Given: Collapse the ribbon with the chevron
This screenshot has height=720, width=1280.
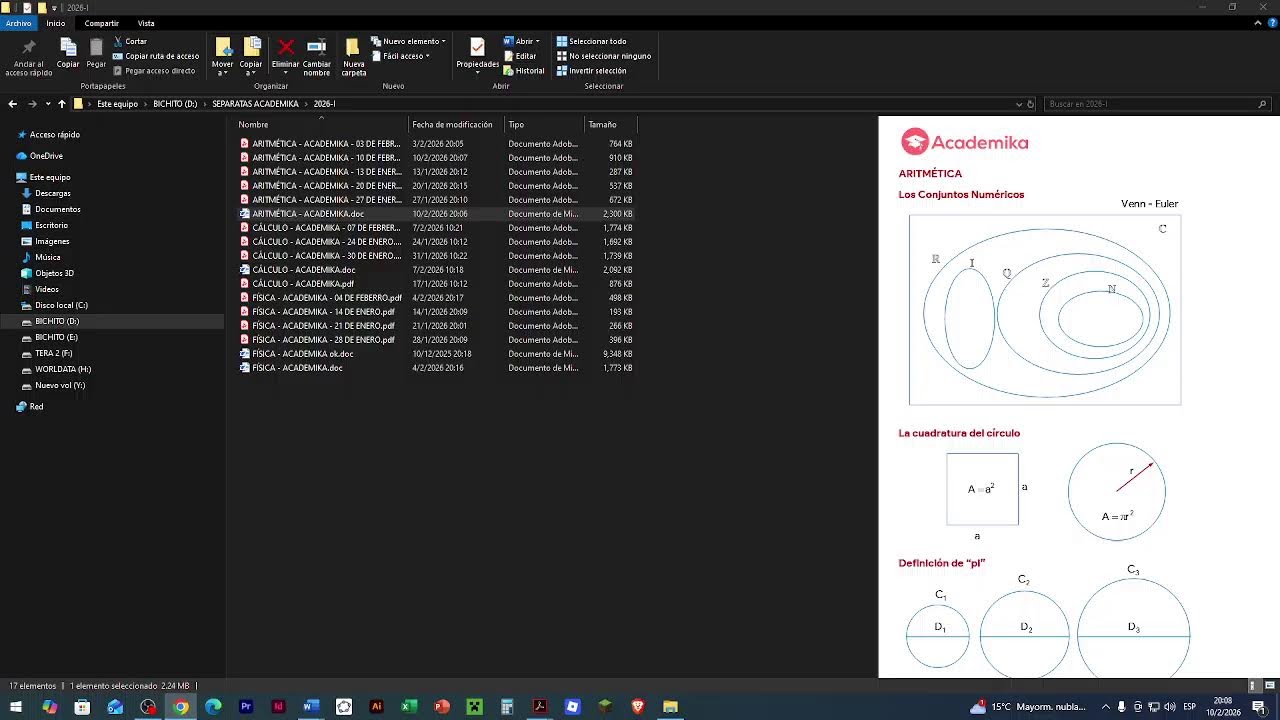Looking at the screenshot, I should pyautogui.click(x=1256, y=23).
